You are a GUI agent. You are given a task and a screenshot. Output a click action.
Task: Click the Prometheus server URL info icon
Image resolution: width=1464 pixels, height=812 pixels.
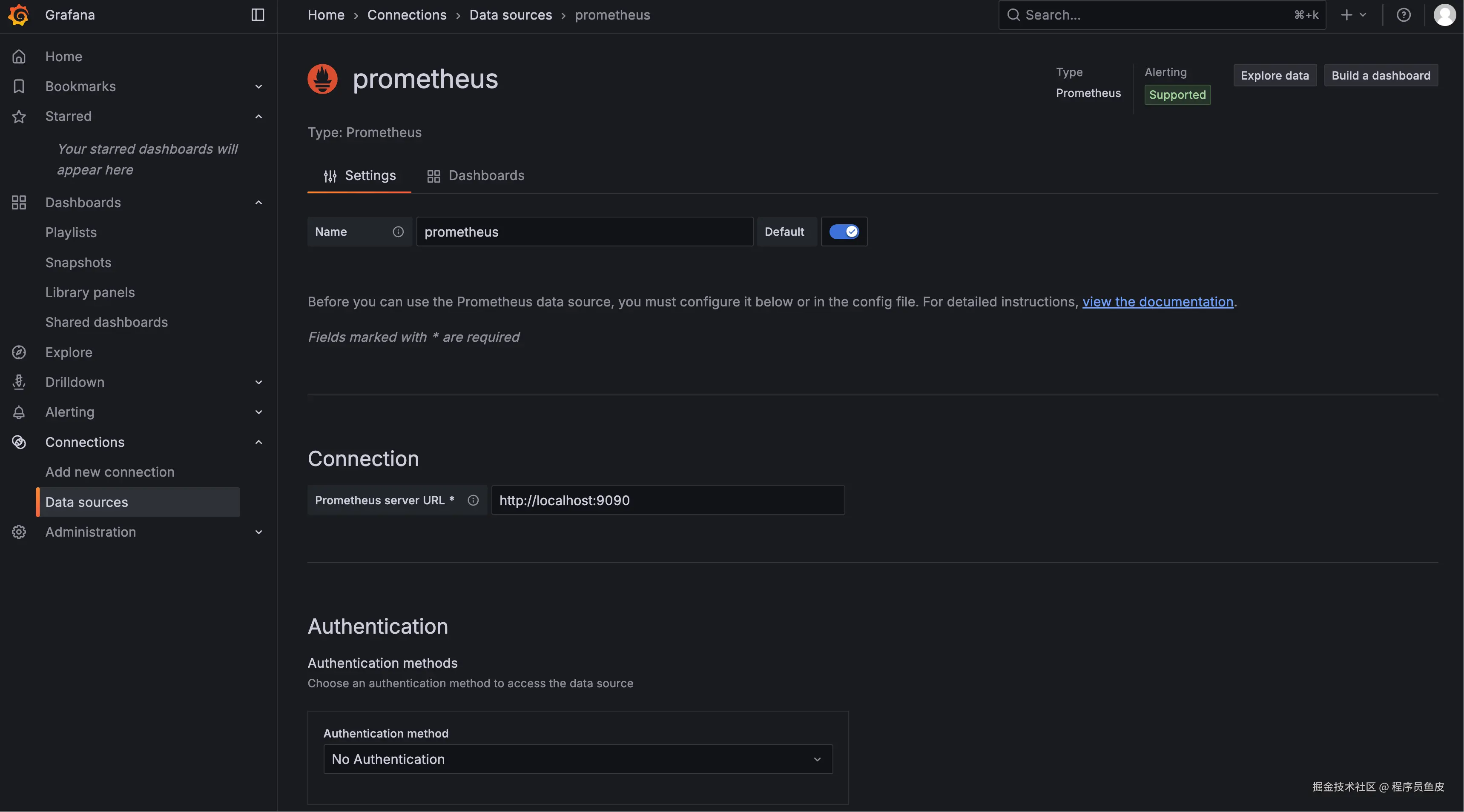(473, 500)
